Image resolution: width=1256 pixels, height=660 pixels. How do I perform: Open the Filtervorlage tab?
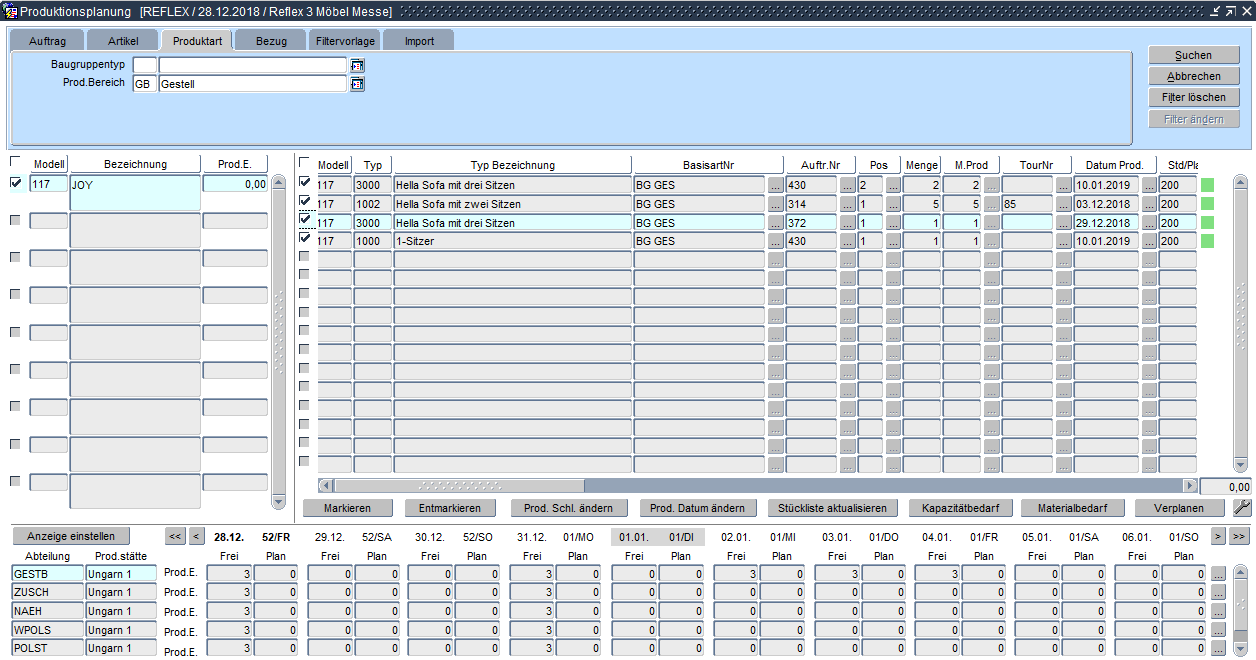click(345, 41)
